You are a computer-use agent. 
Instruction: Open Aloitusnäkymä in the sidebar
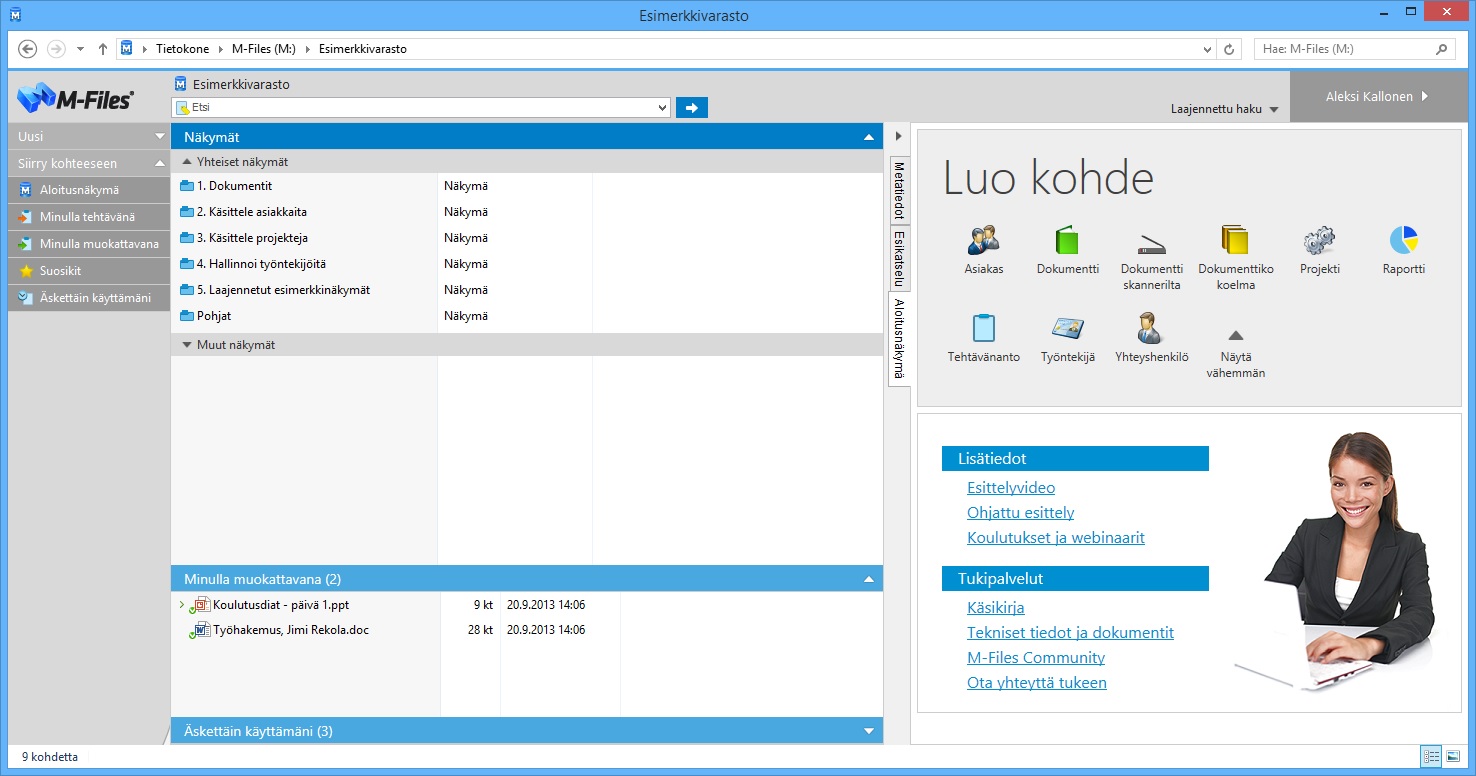[x=88, y=190]
